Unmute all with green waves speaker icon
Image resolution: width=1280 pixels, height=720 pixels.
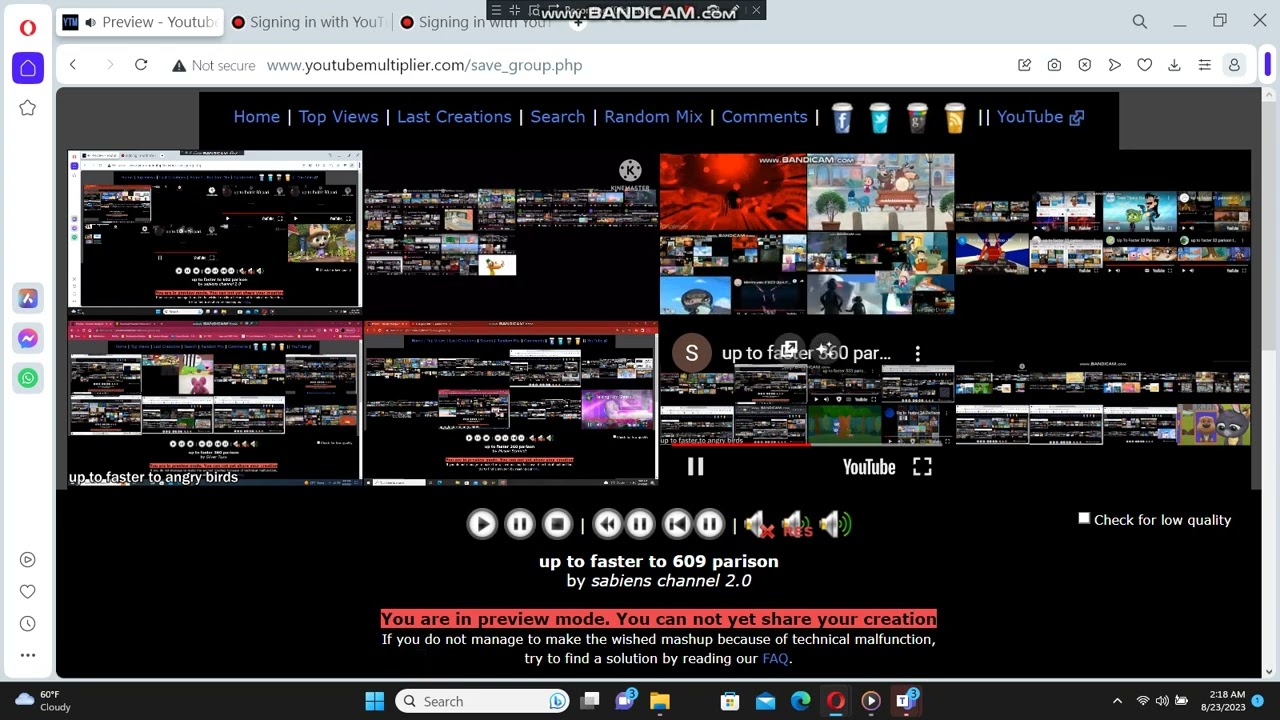click(x=834, y=524)
